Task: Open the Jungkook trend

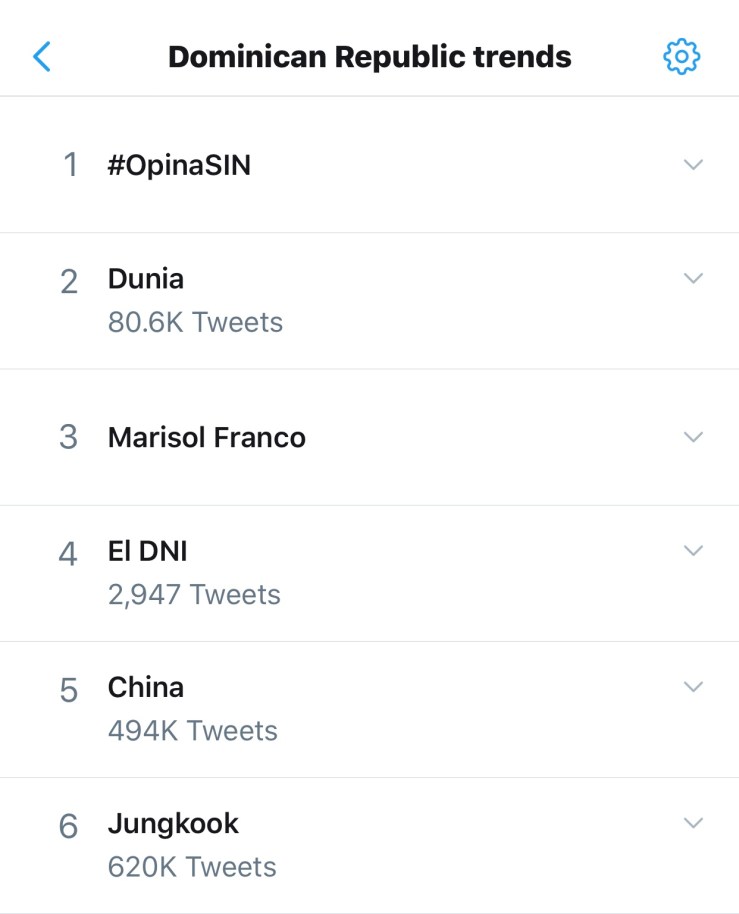Action: [173, 824]
